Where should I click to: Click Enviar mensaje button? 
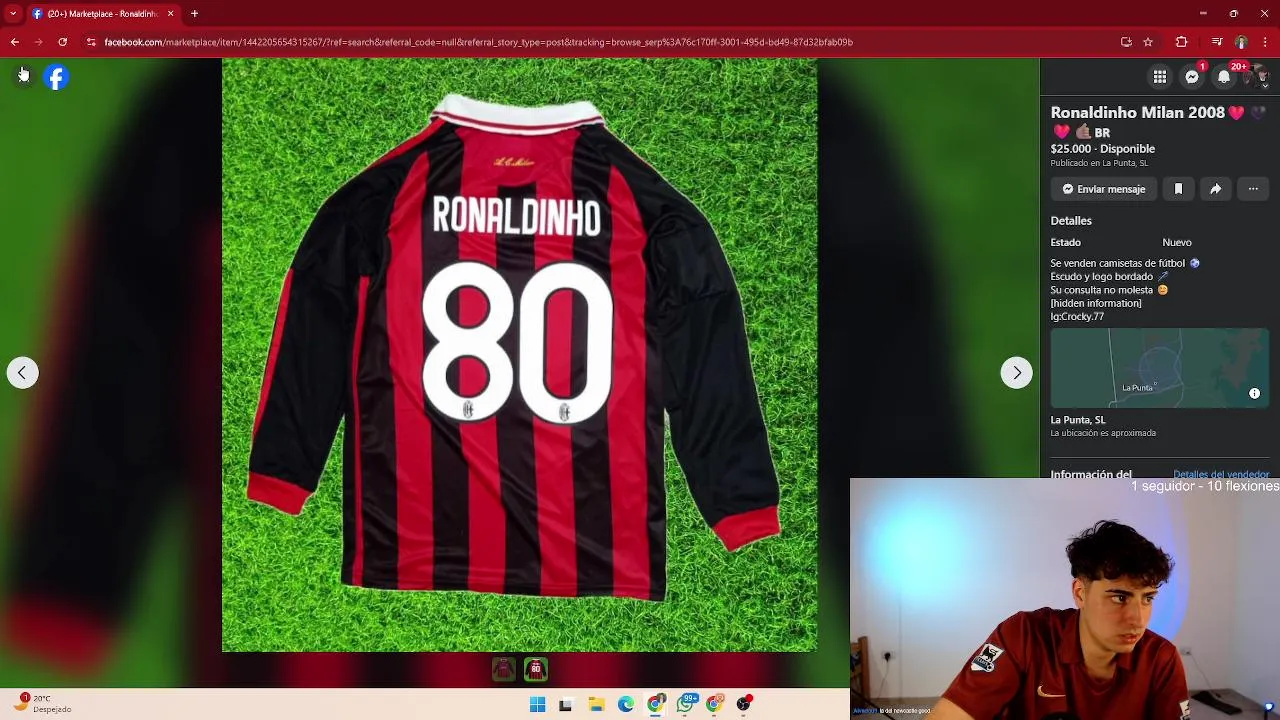point(1104,189)
